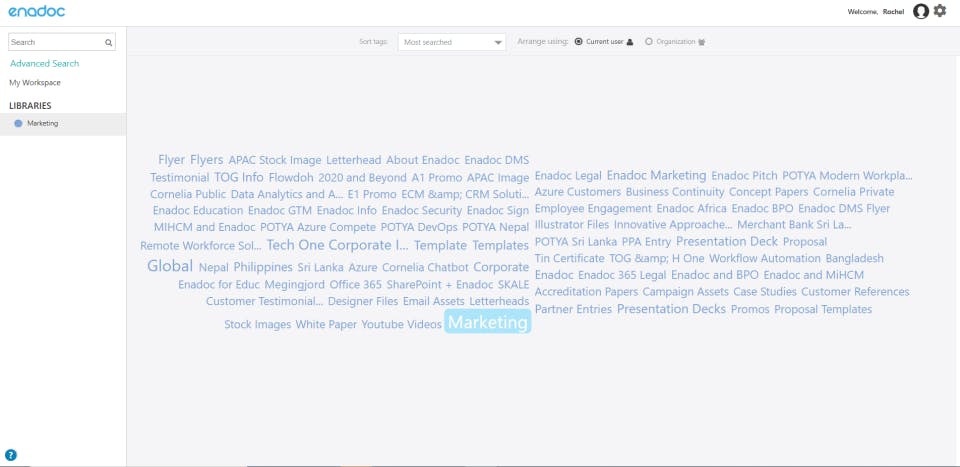Click the Office 365 tag

point(355,285)
